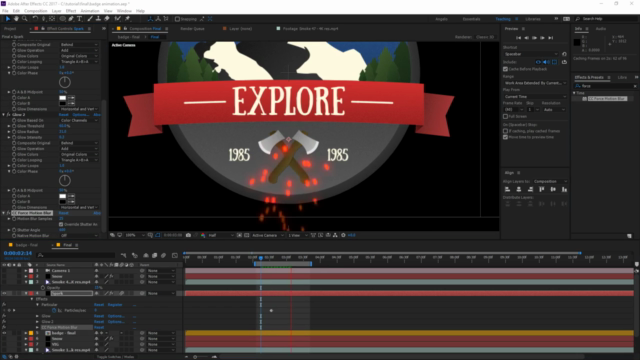Switch to the Audio panel tab
Viewport: 640px width, 360px height.
pyautogui.click(x=601, y=29)
